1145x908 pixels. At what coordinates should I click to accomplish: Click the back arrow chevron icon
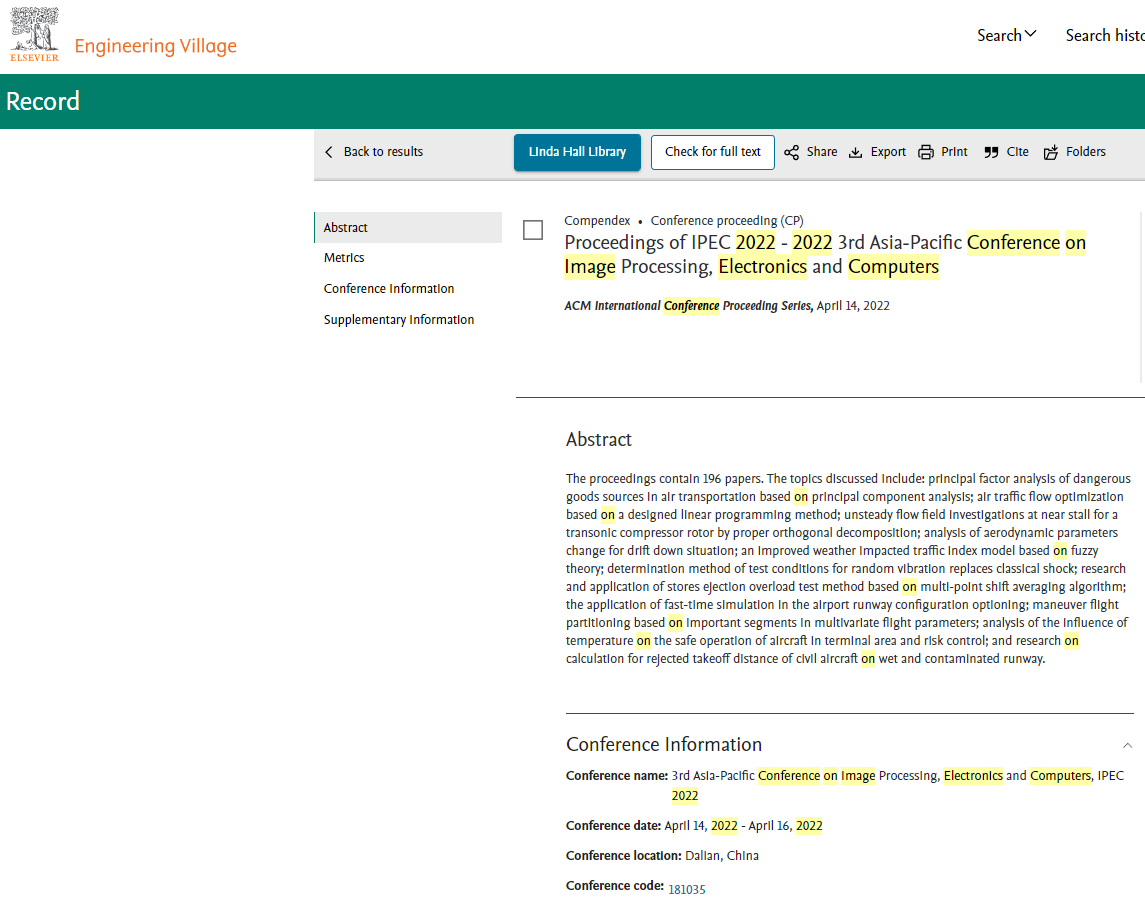(x=329, y=152)
